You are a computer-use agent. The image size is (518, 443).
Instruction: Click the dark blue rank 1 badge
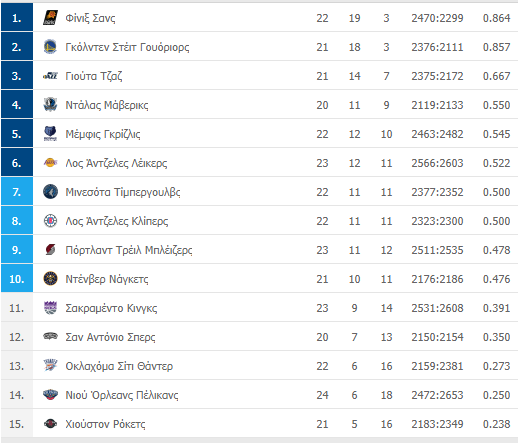click(17, 17)
